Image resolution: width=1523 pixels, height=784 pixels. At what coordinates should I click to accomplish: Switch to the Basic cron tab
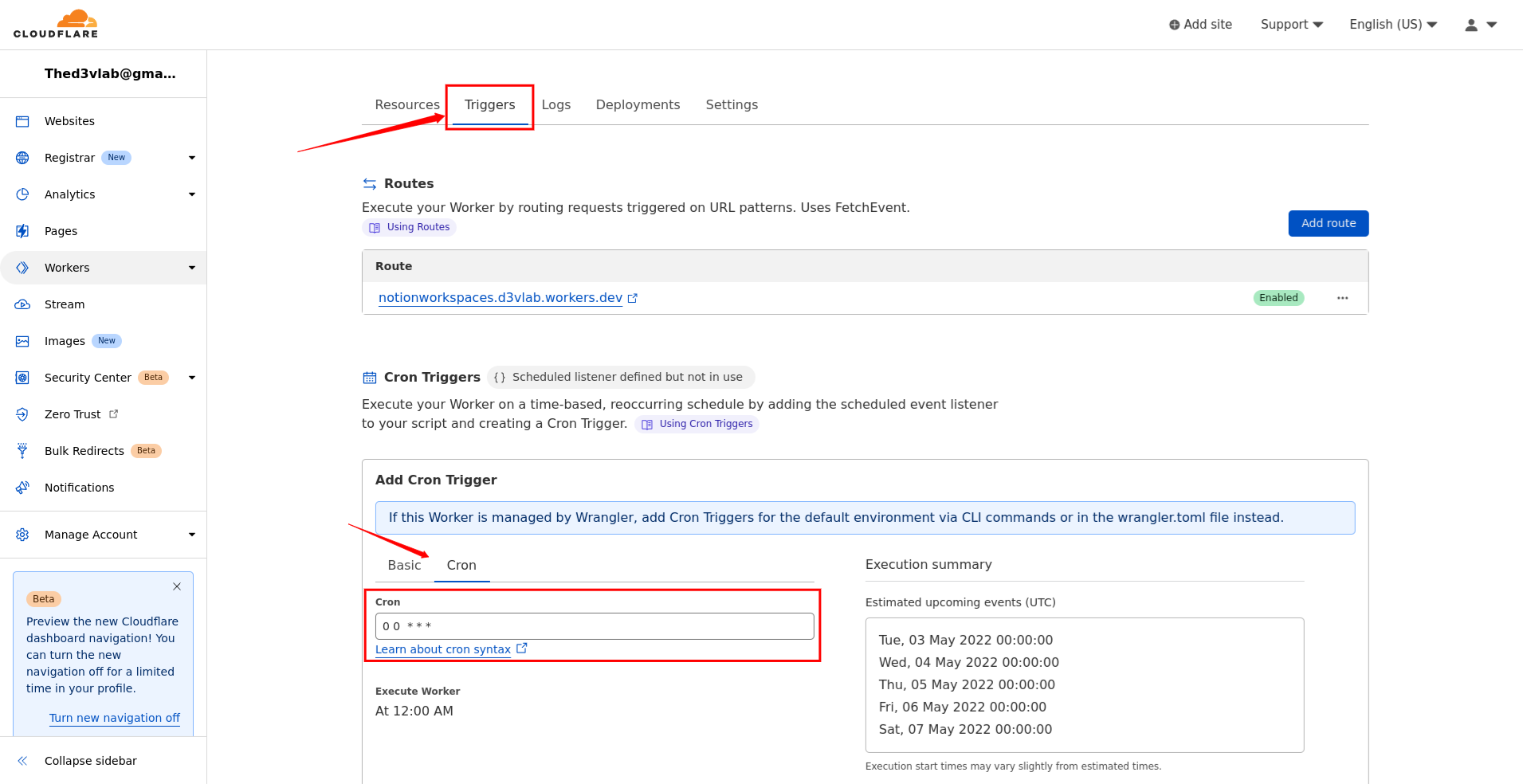tap(405, 565)
